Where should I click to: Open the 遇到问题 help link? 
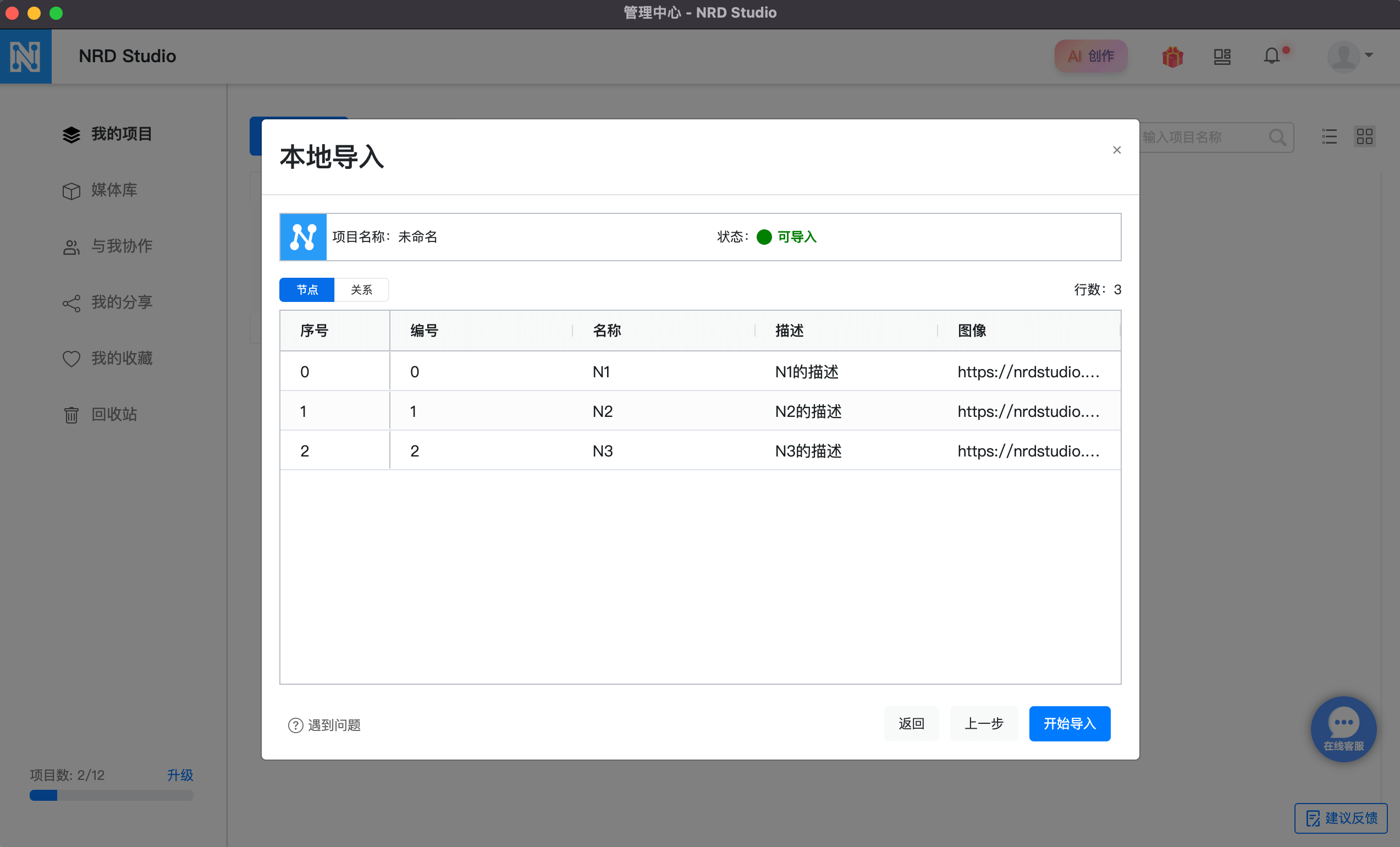pos(325,725)
